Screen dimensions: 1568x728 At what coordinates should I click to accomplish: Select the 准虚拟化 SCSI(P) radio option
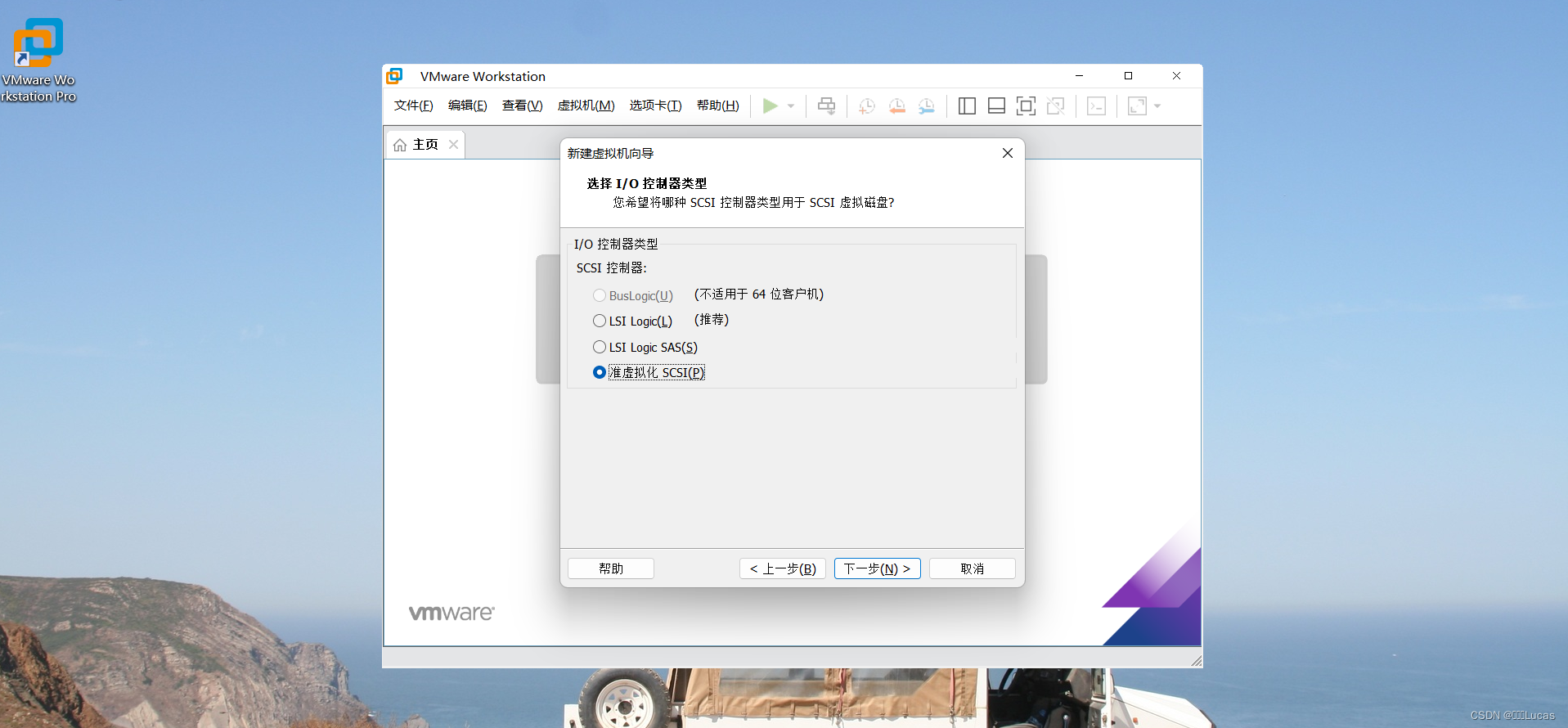[649, 372]
